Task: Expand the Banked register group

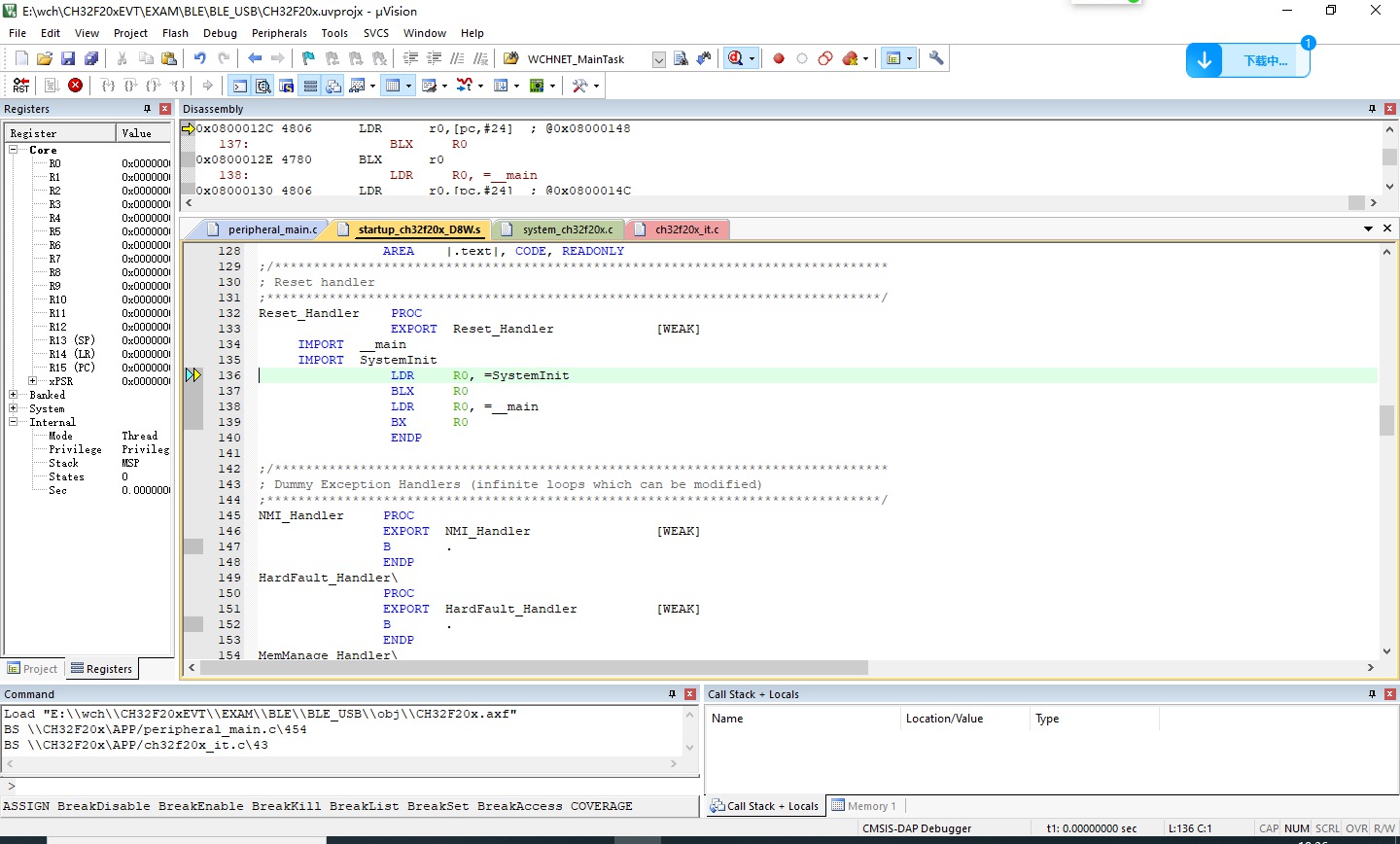Action: [x=14, y=395]
